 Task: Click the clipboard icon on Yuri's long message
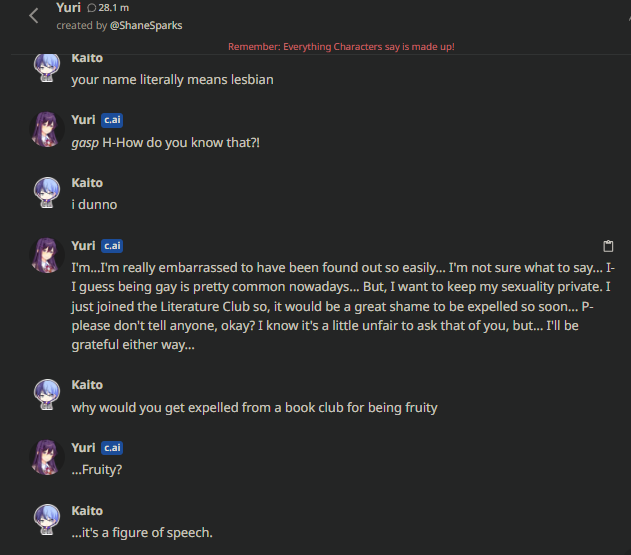(607, 246)
